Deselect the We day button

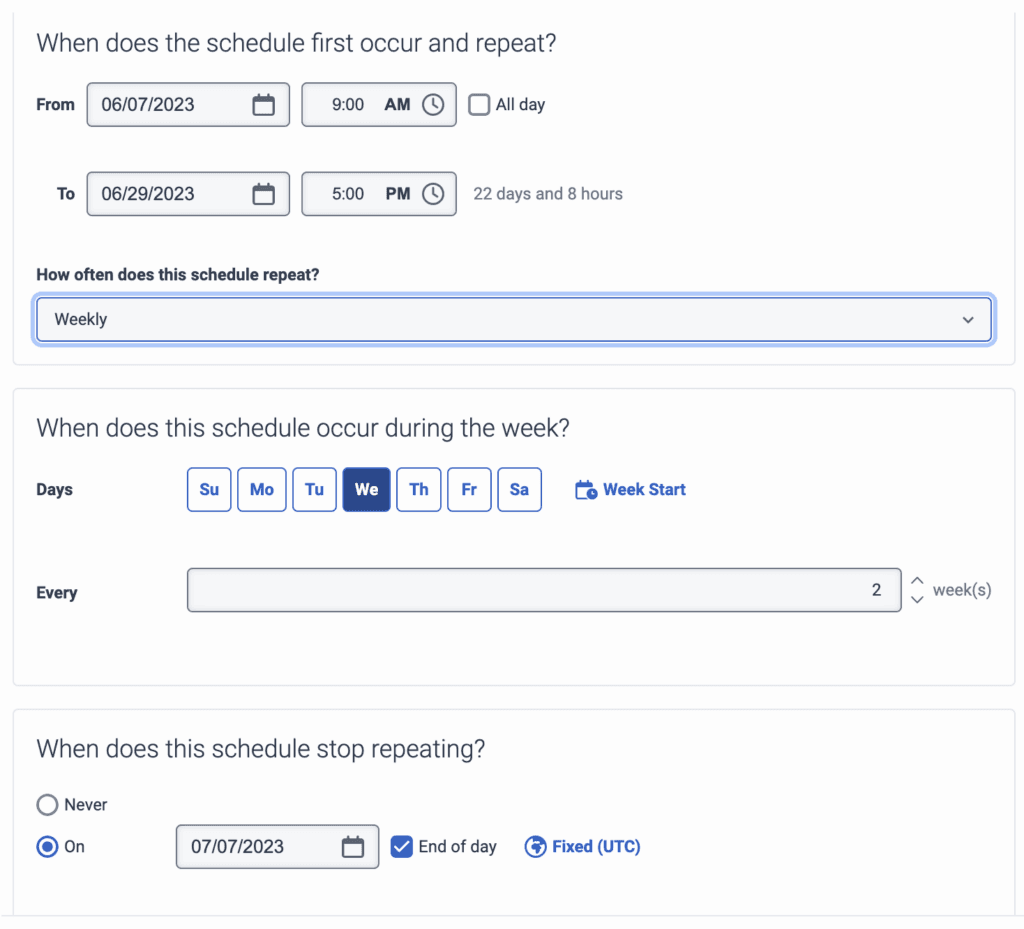click(366, 490)
